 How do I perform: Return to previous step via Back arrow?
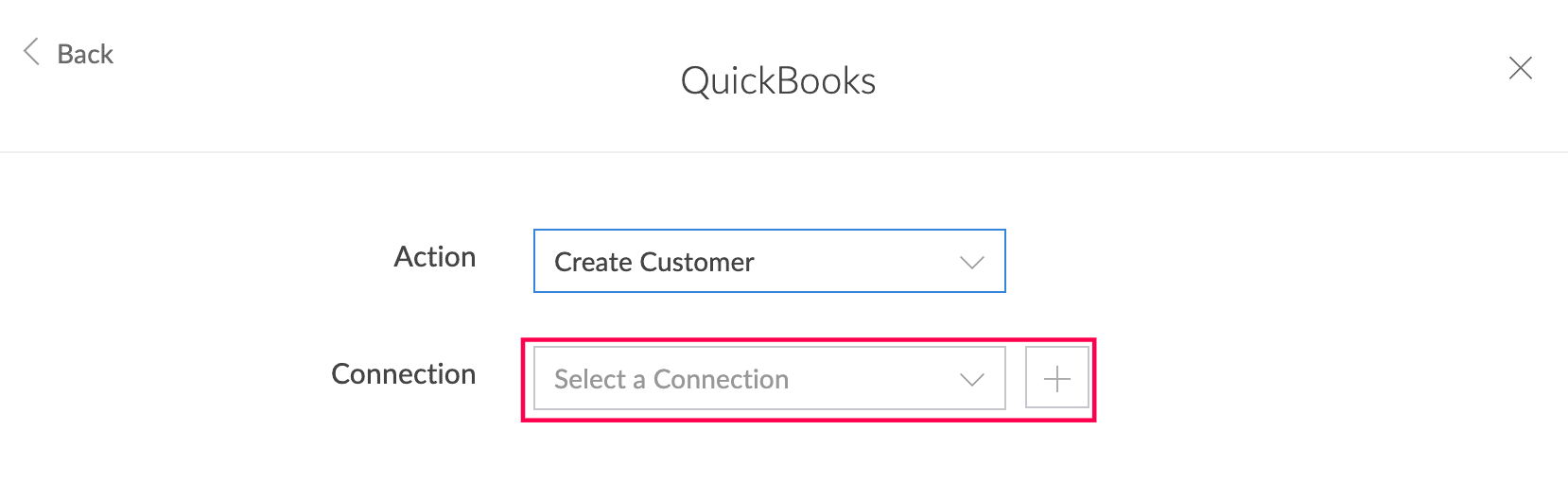31,52
